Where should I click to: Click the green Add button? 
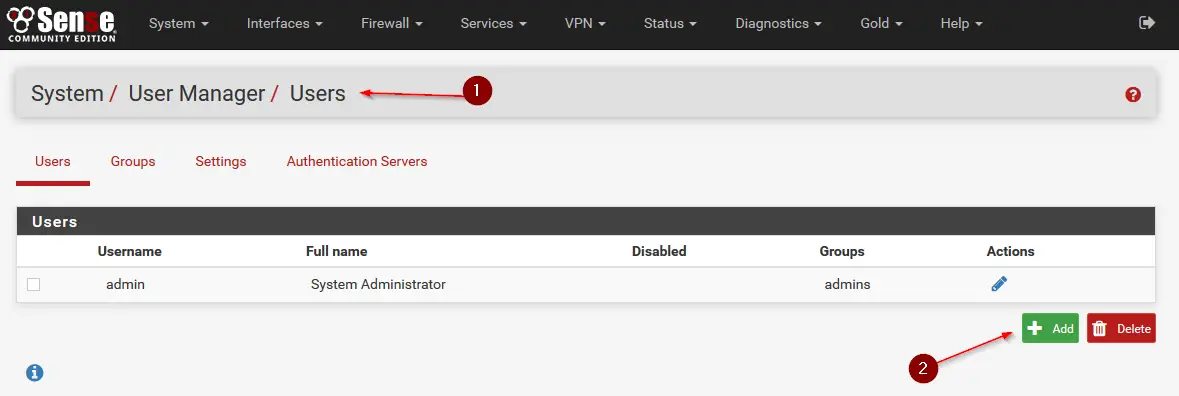(x=1050, y=328)
